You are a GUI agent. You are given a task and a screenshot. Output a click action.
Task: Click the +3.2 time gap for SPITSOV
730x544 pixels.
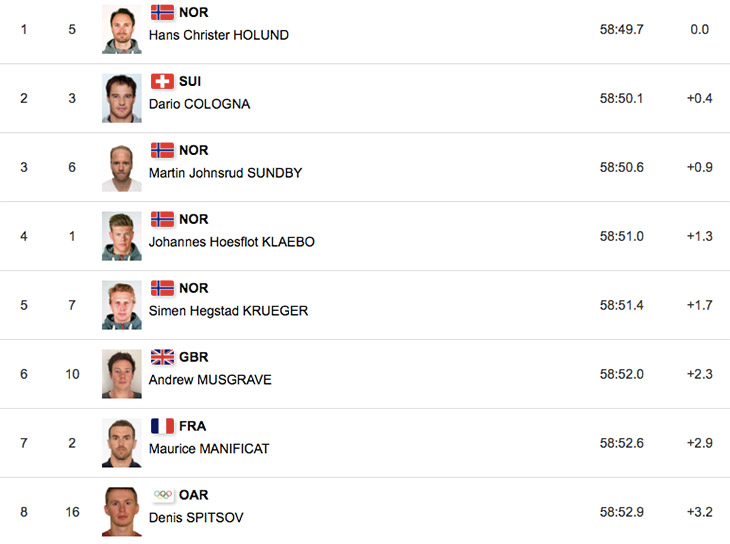click(700, 512)
